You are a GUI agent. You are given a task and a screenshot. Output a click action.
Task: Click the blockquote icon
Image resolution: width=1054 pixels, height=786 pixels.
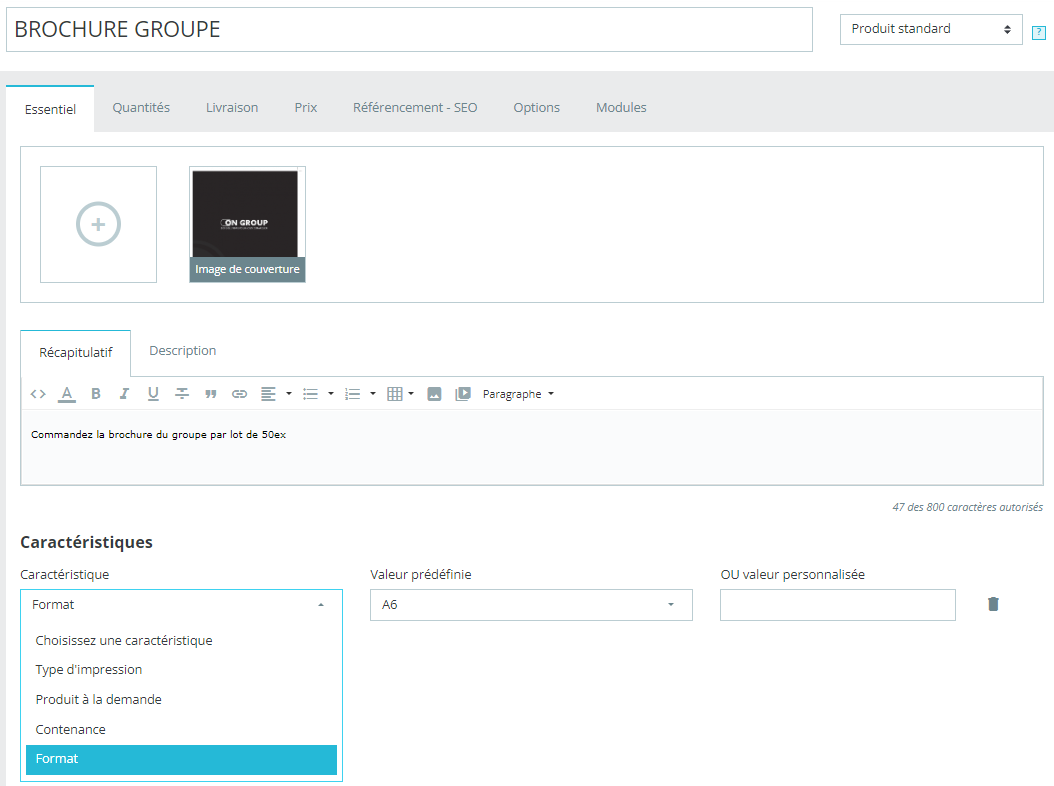(211, 394)
